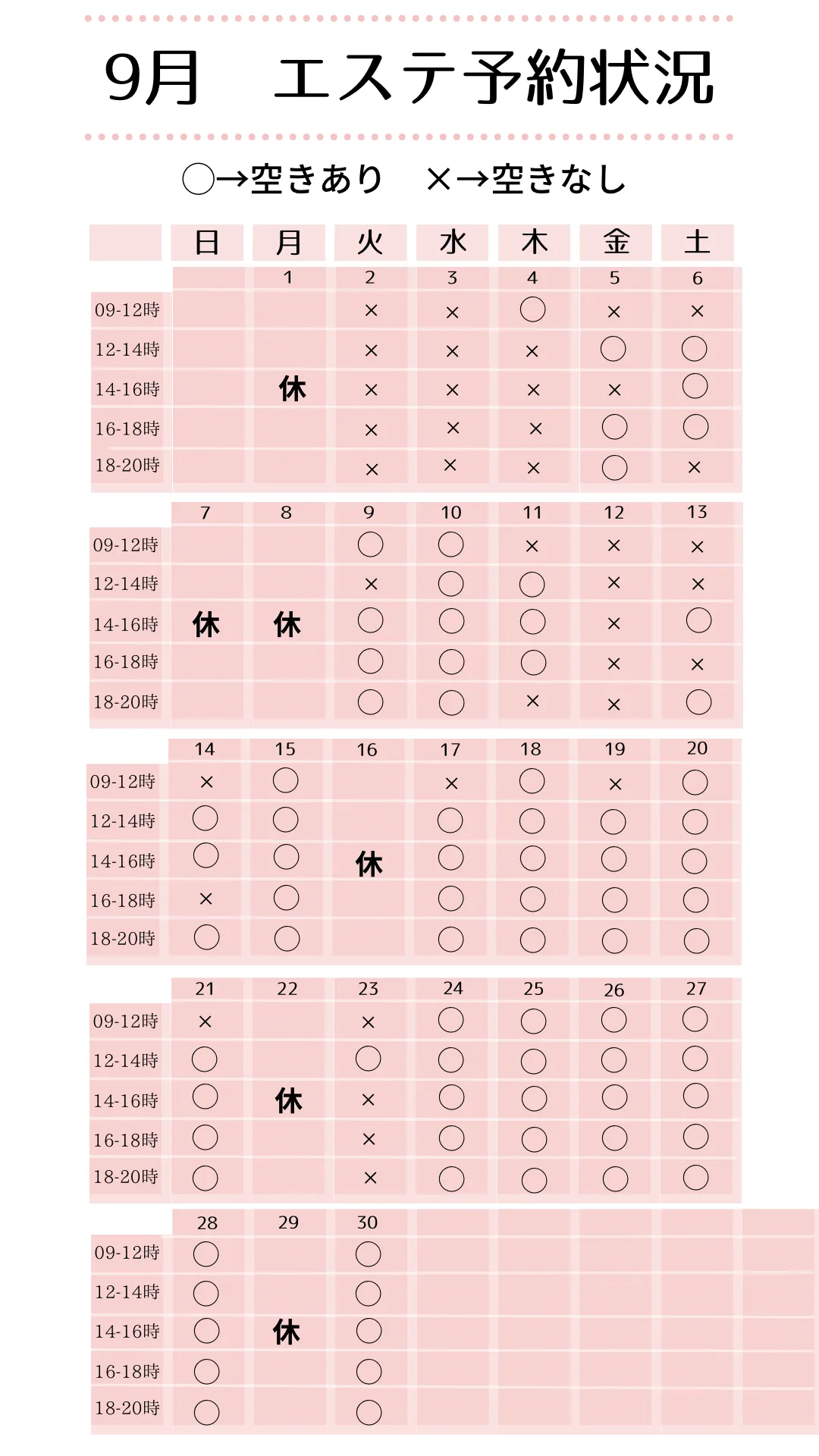Viewport: 819px width, 1456px height.
Task: Choose the circle on the 28th at 09-12時
Action: 206,1254
